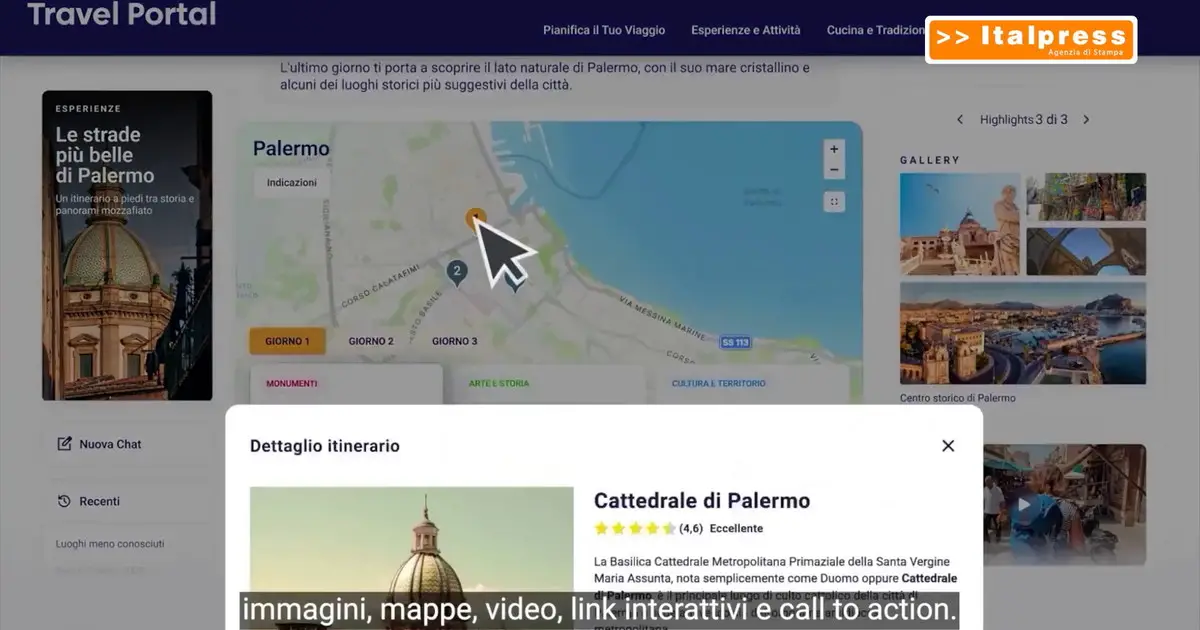Zoom in on the Palermo map

click(x=834, y=149)
